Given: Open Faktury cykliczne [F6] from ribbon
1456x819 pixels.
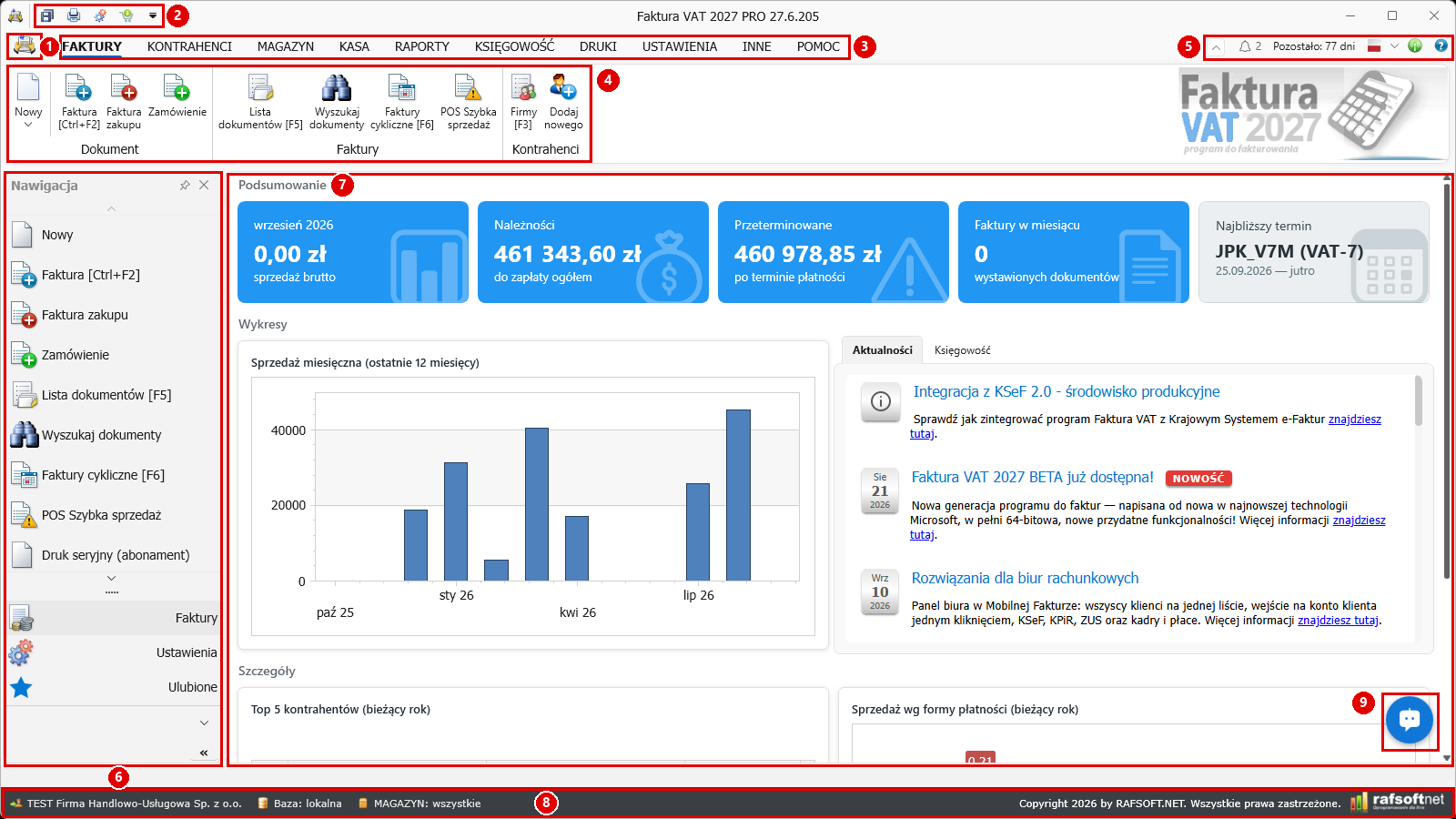Looking at the screenshot, I should point(402,101).
